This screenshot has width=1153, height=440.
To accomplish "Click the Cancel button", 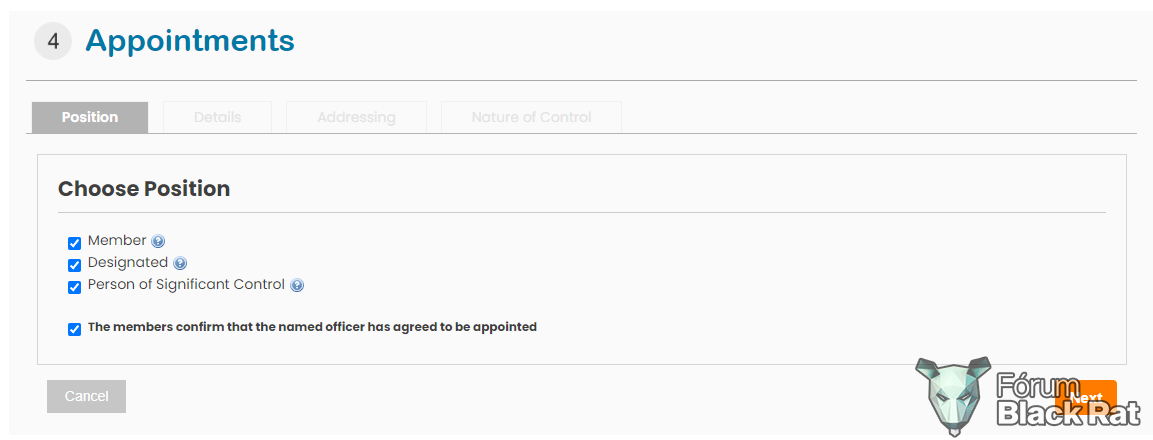I will (86, 397).
